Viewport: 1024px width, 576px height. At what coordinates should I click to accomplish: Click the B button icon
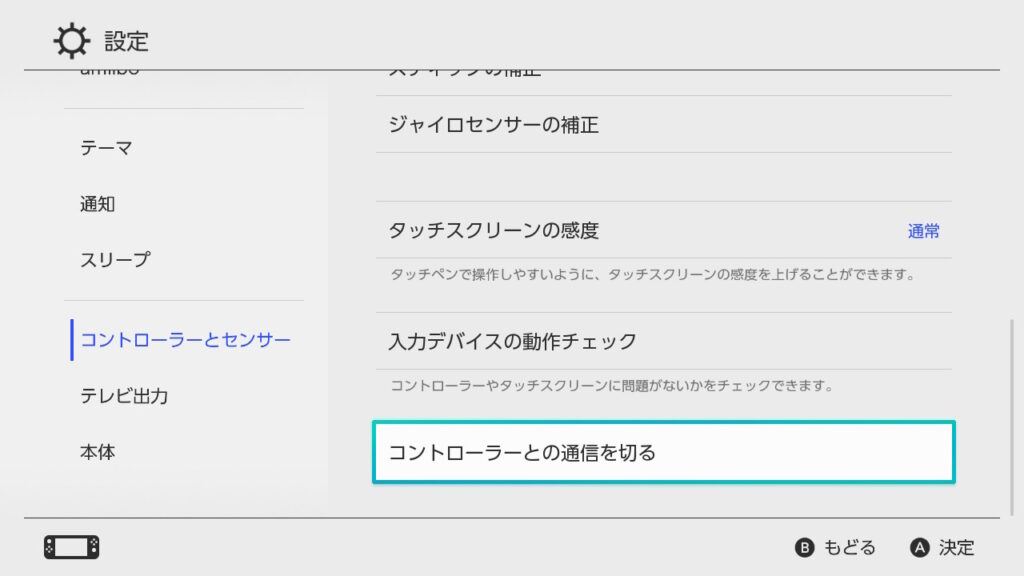click(x=805, y=547)
